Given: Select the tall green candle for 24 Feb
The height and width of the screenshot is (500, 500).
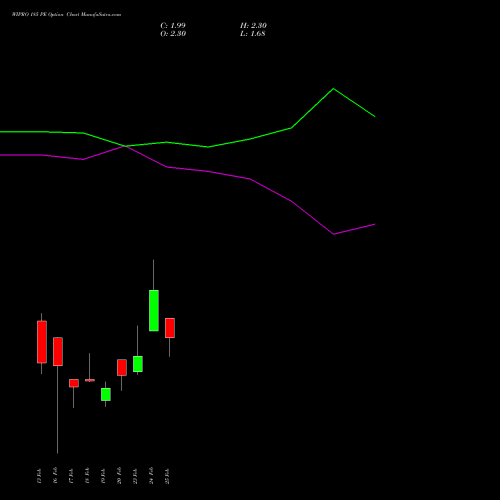Looking at the screenshot, I should click(x=154, y=310).
